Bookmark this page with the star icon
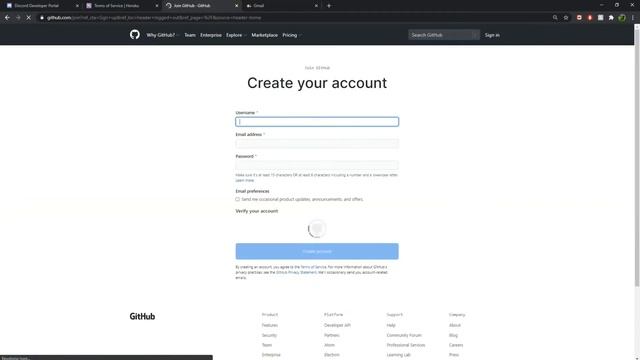 tap(566, 18)
